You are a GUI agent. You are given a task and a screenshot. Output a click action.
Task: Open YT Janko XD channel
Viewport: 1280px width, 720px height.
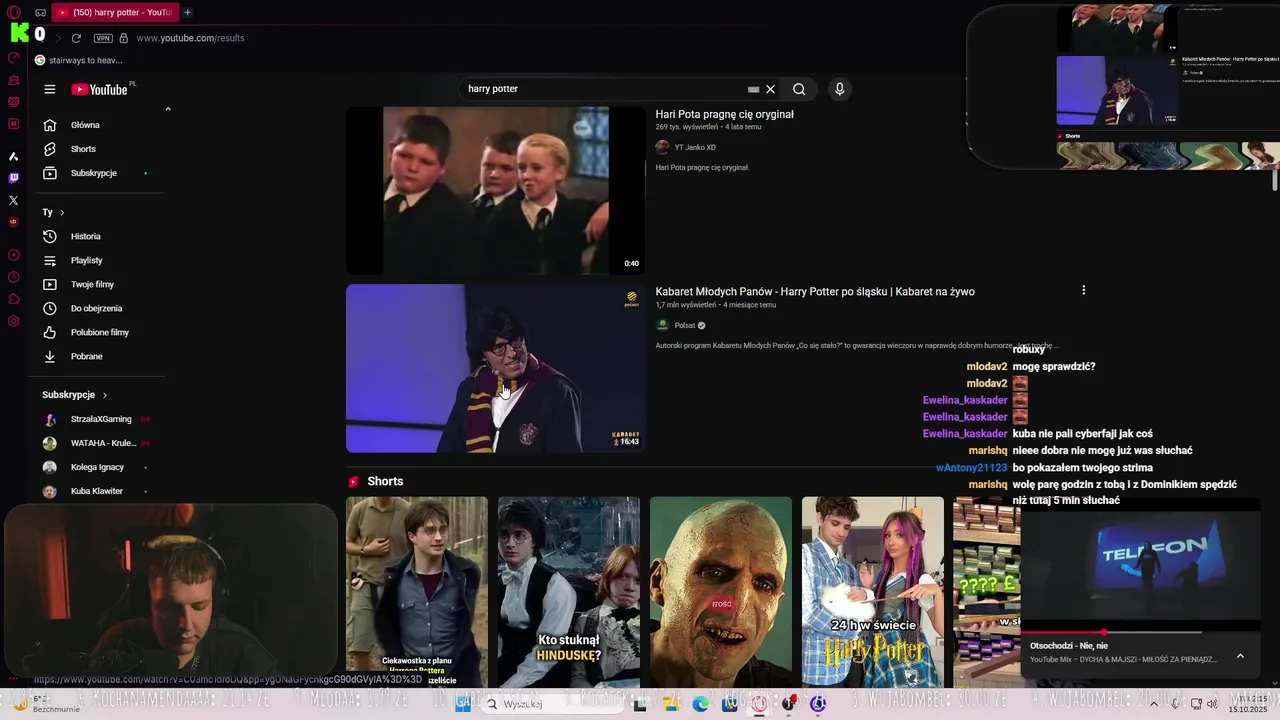695,147
